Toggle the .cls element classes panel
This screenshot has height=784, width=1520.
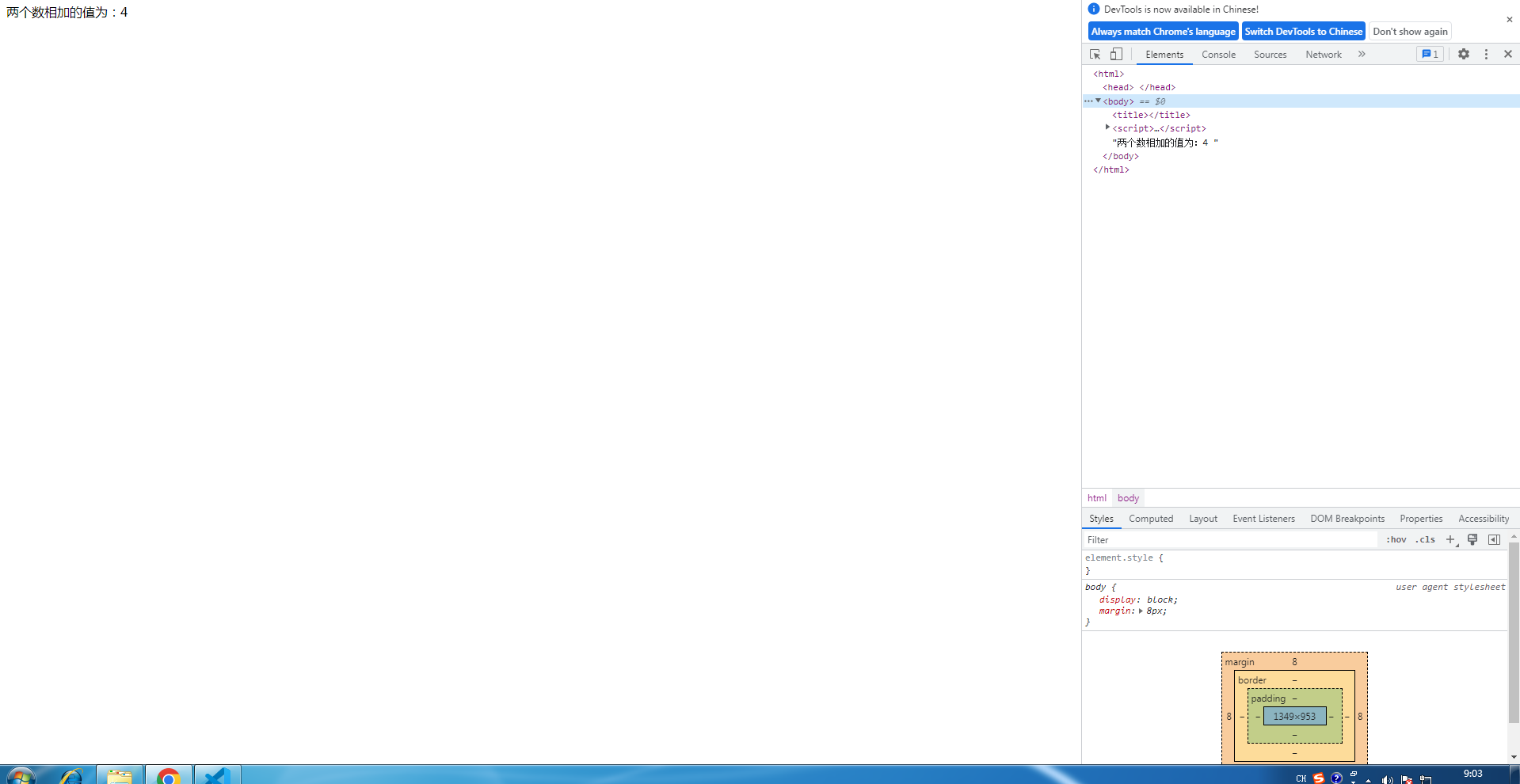(x=1426, y=540)
